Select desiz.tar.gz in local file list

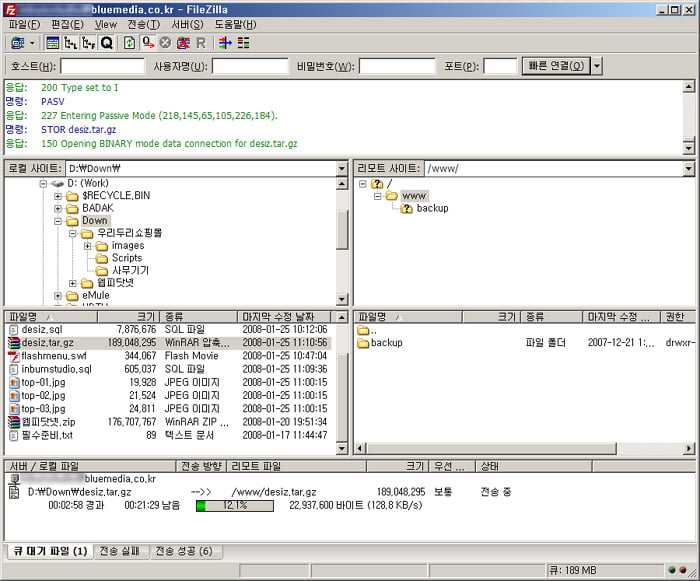[47, 342]
